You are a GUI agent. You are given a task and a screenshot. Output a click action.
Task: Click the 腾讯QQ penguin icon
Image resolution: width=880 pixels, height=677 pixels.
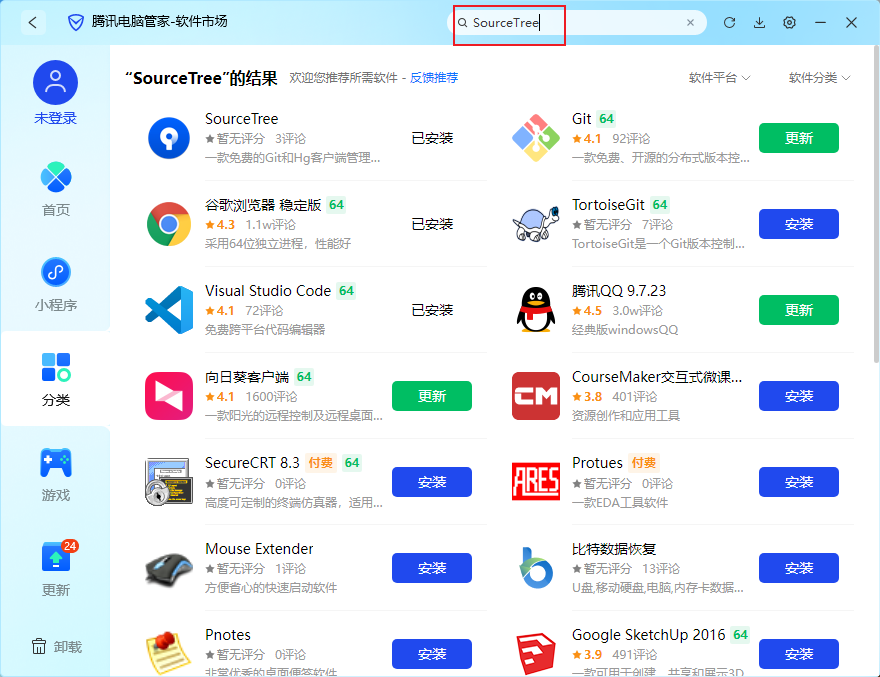[536, 310]
